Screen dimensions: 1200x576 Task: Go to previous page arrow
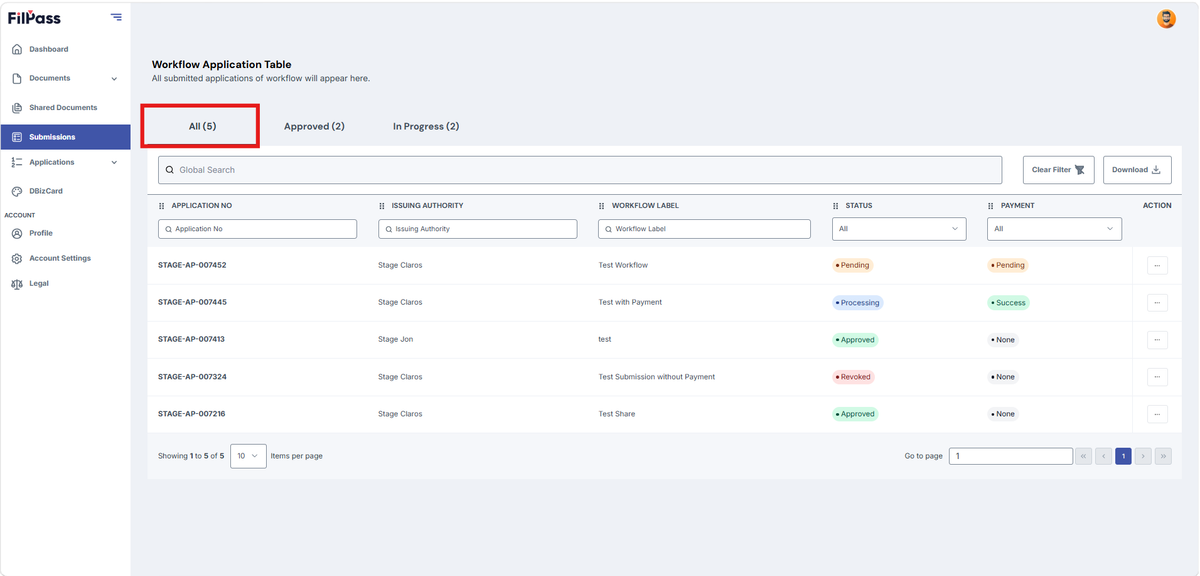click(x=1104, y=456)
